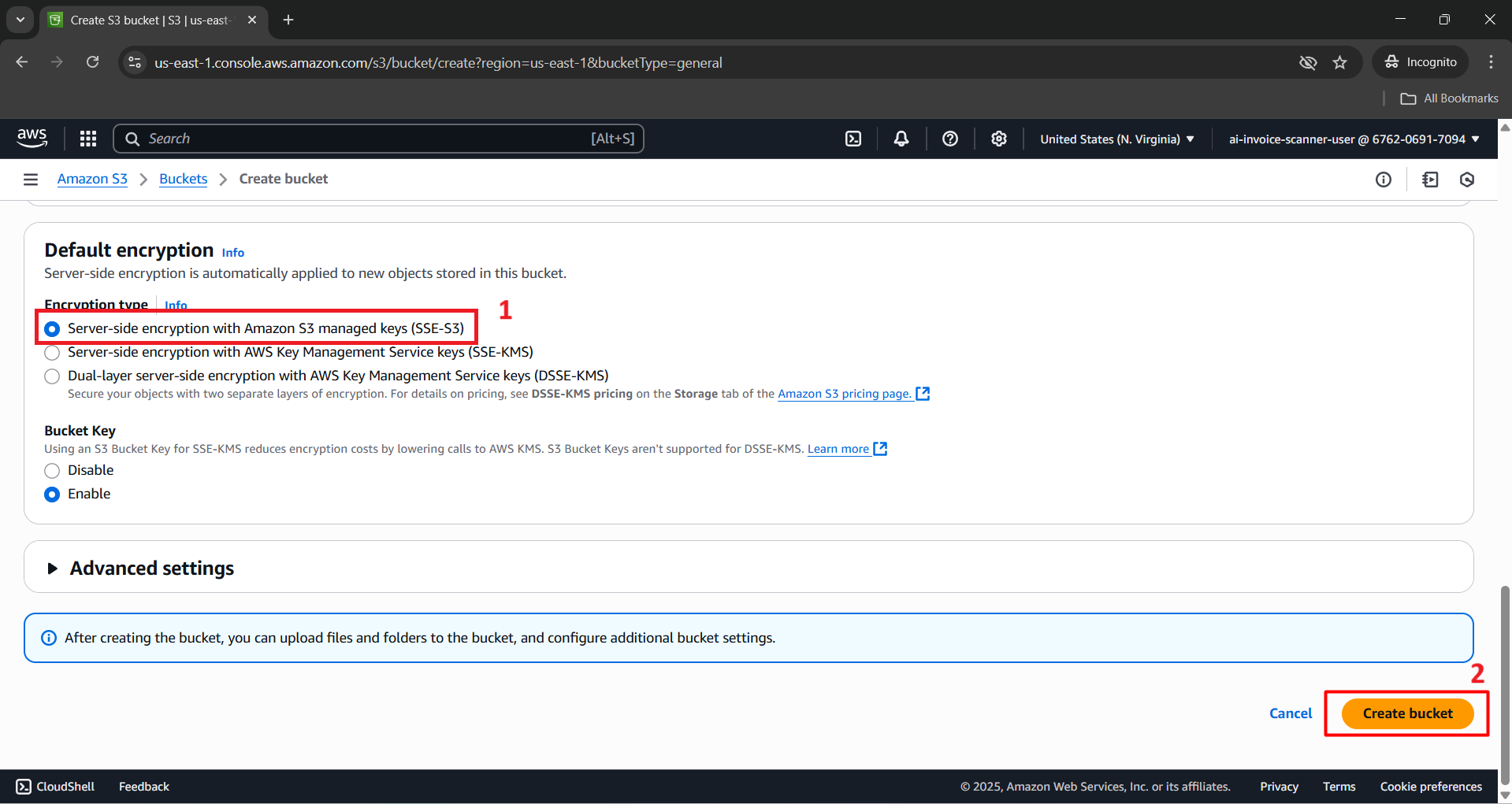Choose Disable for Bucket Key
The height and width of the screenshot is (804, 1512).
pyautogui.click(x=52, y=471)
